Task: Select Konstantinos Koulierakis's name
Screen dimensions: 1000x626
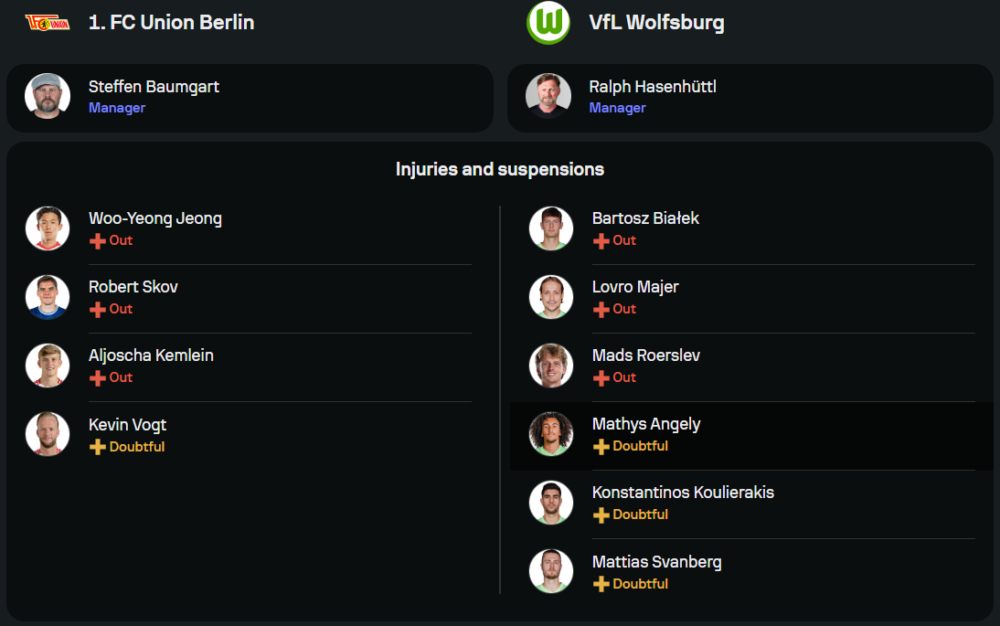Action: tap(683, 492)
